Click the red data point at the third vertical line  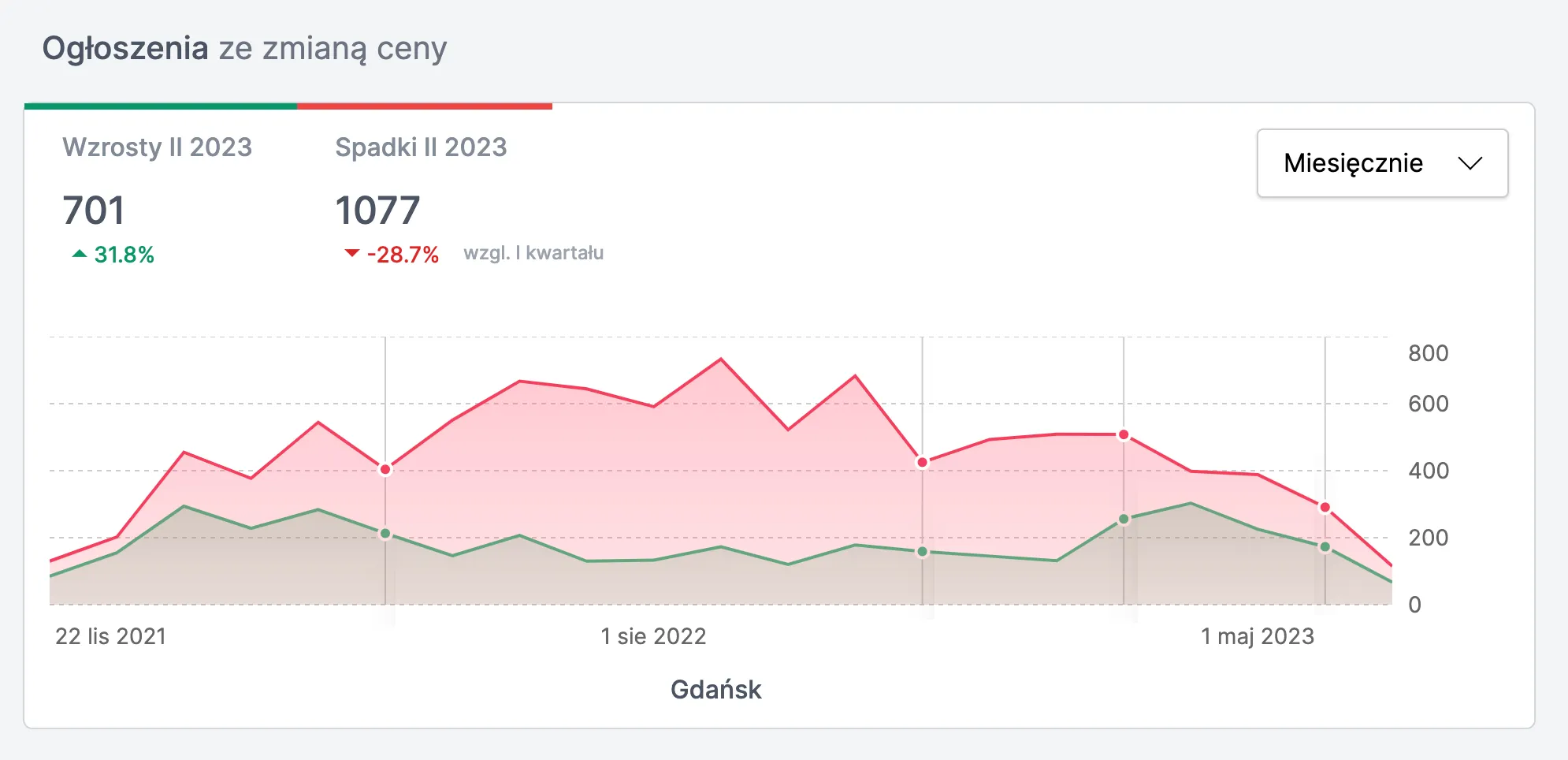[1124, 435]
